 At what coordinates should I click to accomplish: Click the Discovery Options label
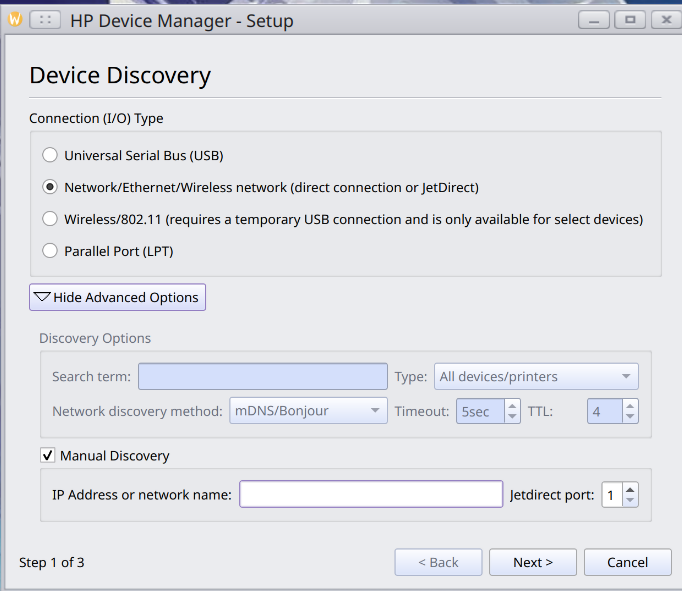pos(95,338)
